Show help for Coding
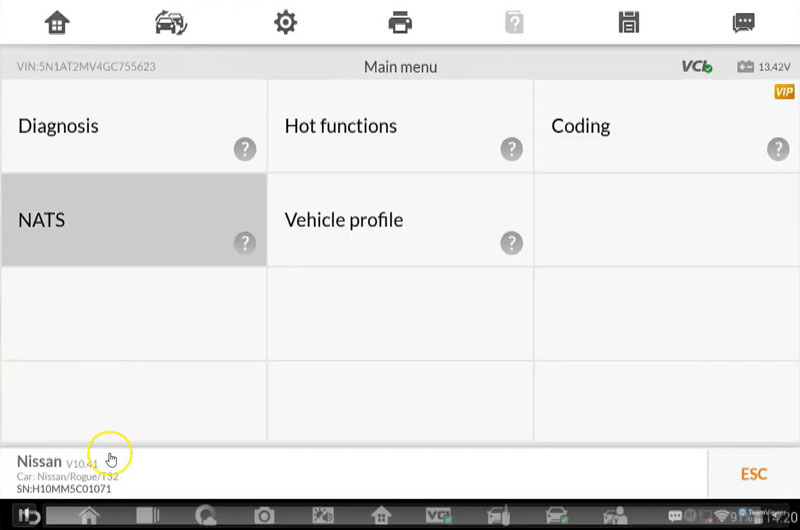Viewport: 800px width, 530px height. (x=778, y=149)
